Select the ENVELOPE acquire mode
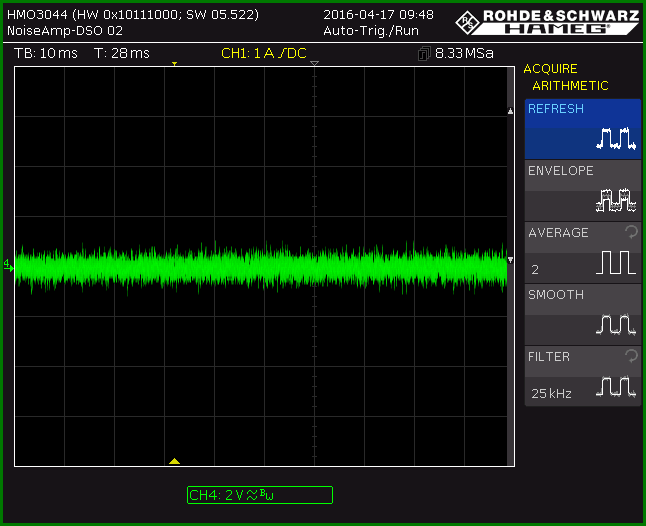Image resolution: width=646 pixels, height=526 pixels. pos(583,191)
